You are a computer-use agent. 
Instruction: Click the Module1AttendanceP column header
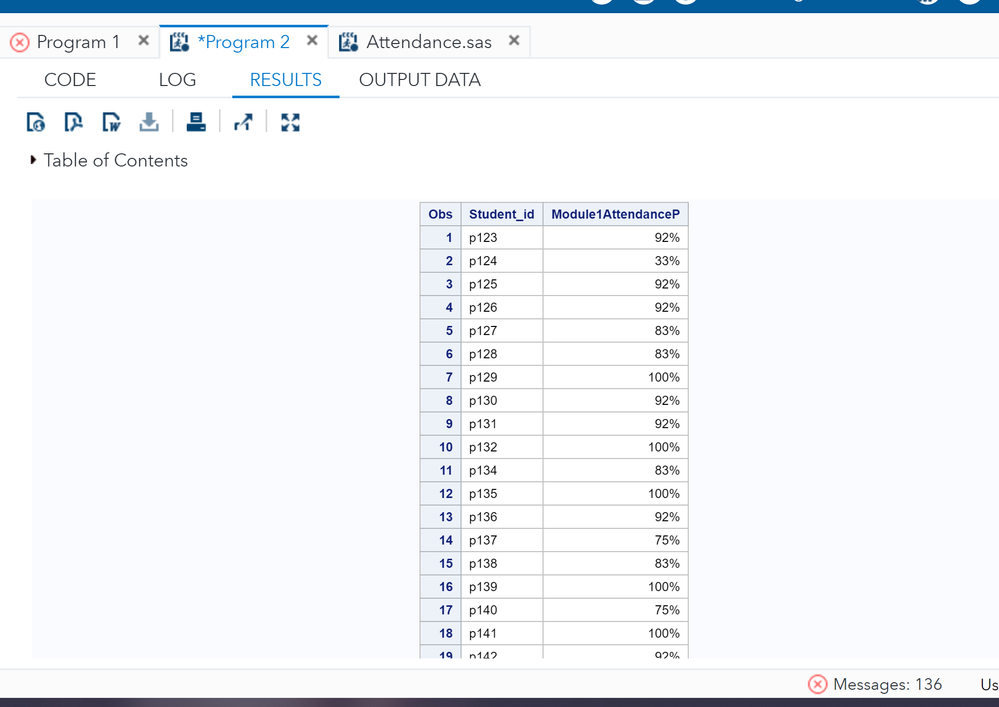coord(615,214)
